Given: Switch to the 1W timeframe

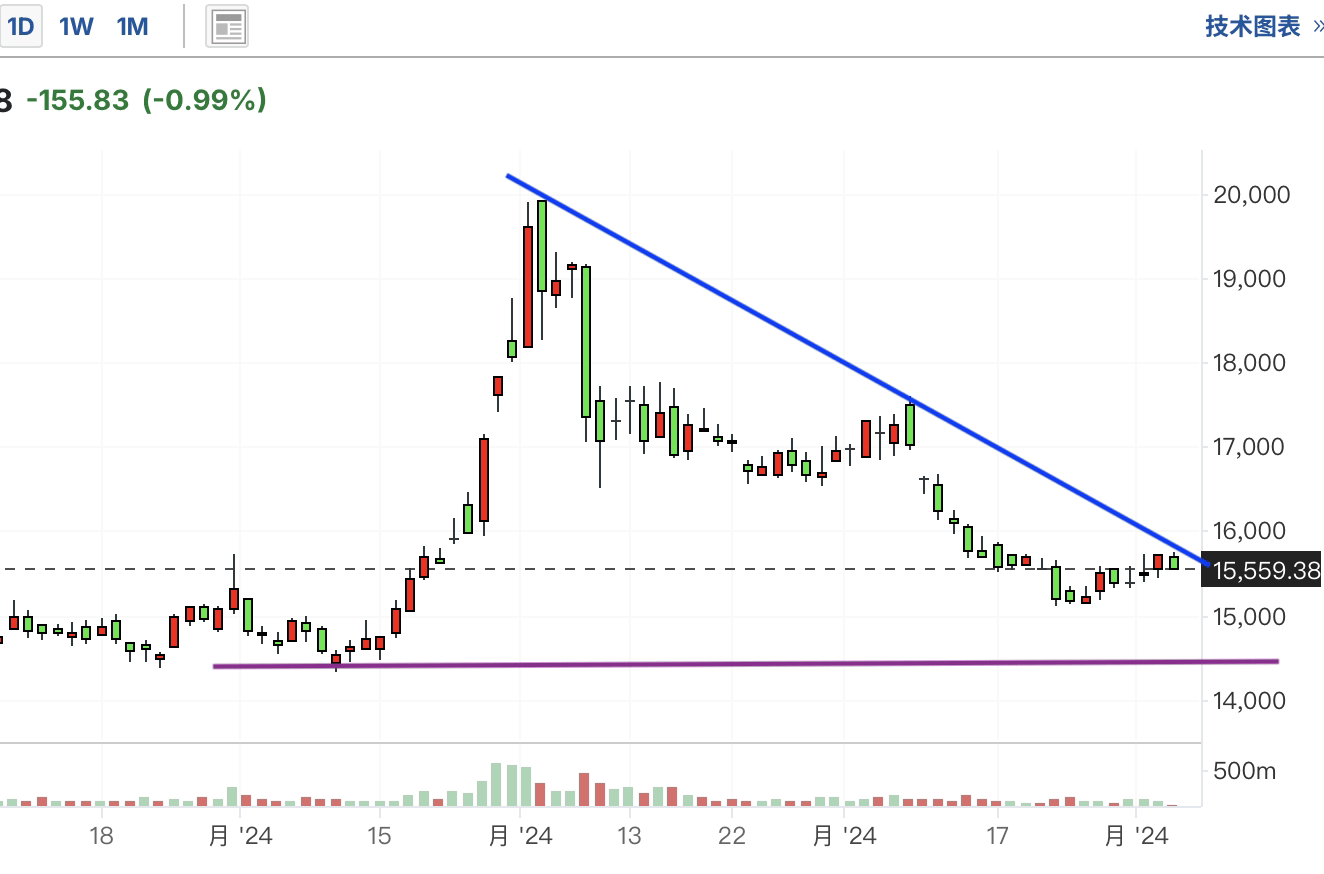Looking at the screenshot, I should (76, 27).
